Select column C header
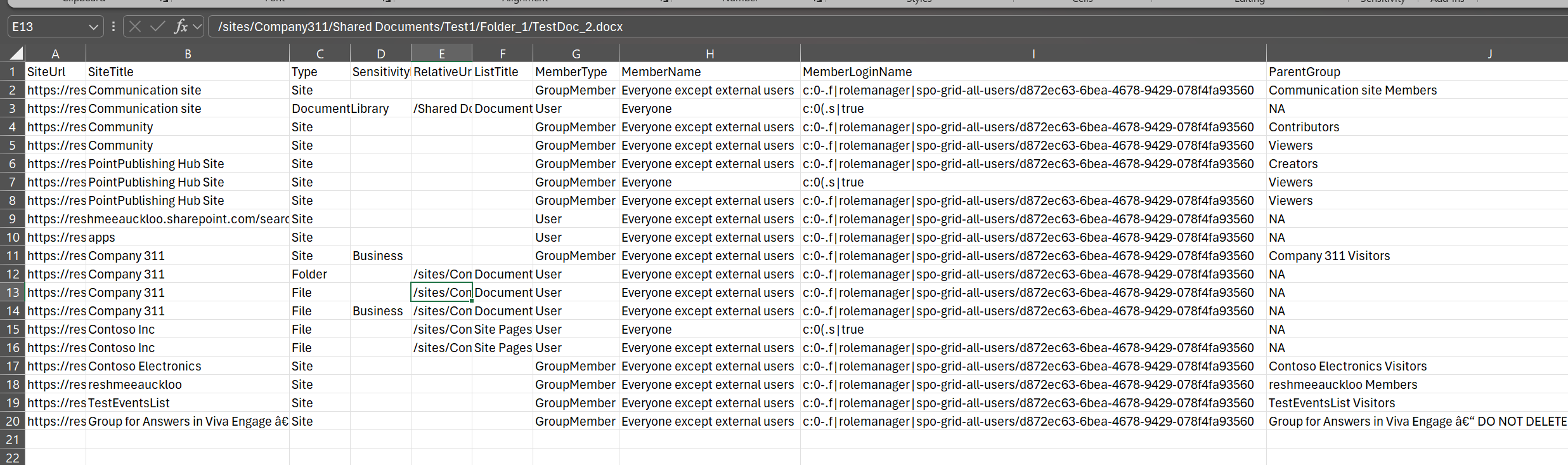 click(320, 54)
